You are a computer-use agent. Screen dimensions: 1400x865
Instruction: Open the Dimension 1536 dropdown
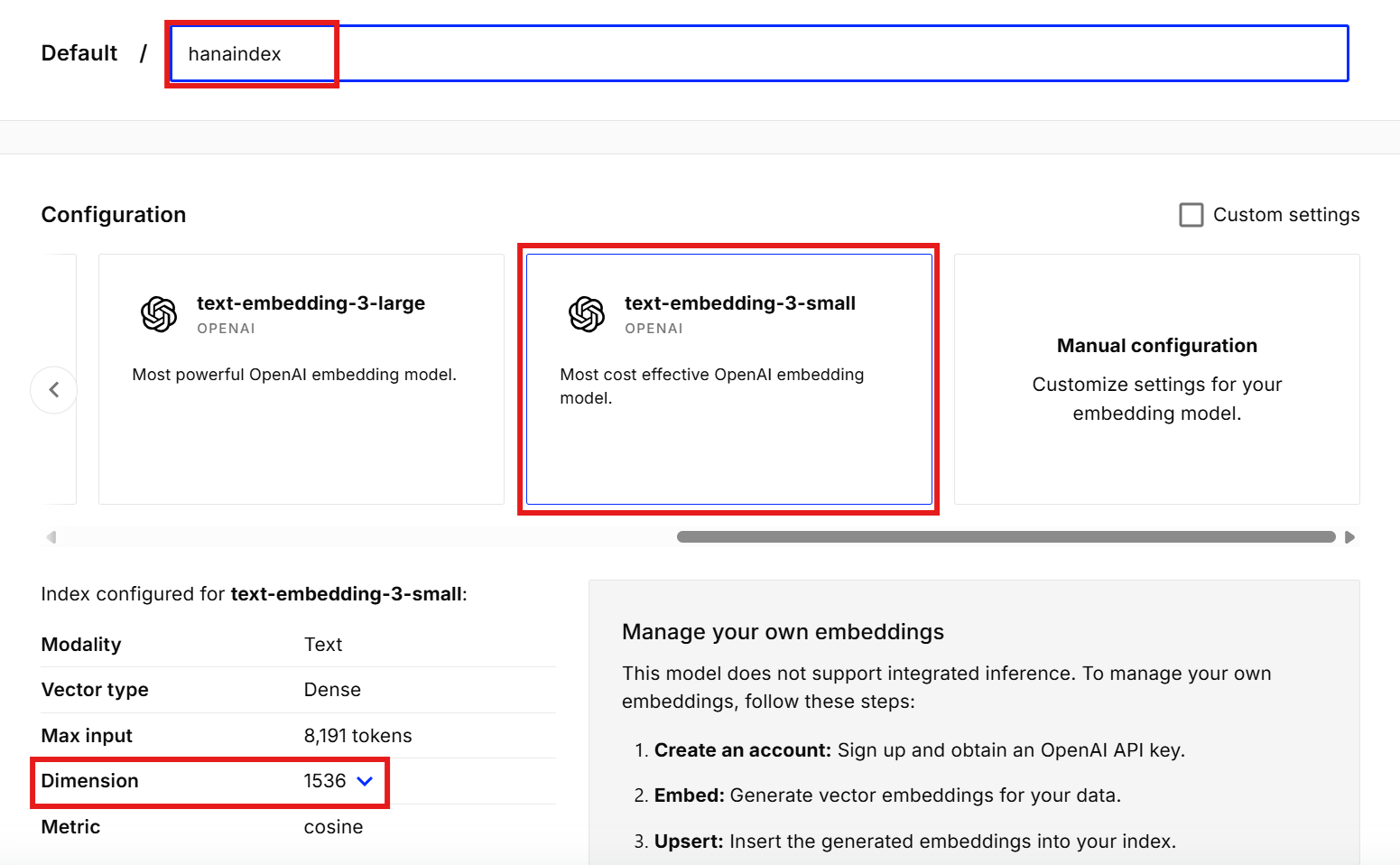pyautogui.click(x=338, y=781)
